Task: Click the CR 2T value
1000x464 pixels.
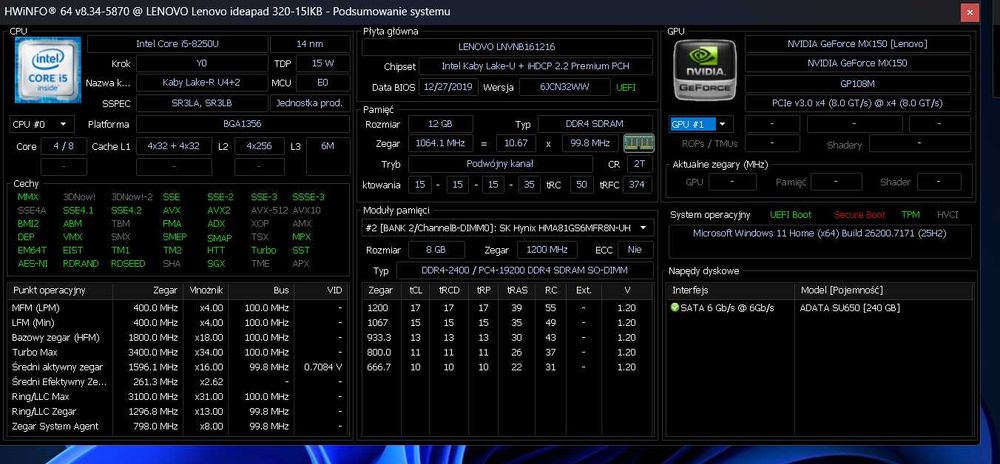Action: (x=639, y=164)
